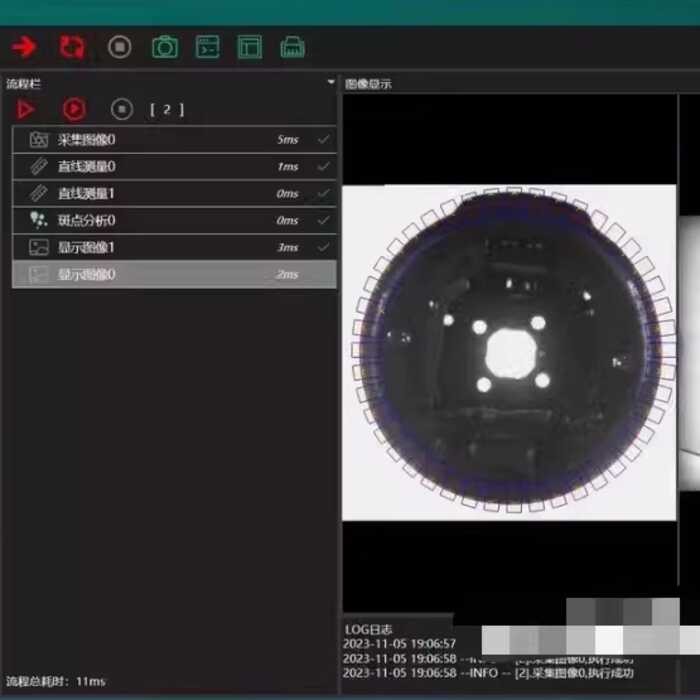Click the flow index label [ 2 ]
This screenshot has height=700, width=700.
(167, 110)
